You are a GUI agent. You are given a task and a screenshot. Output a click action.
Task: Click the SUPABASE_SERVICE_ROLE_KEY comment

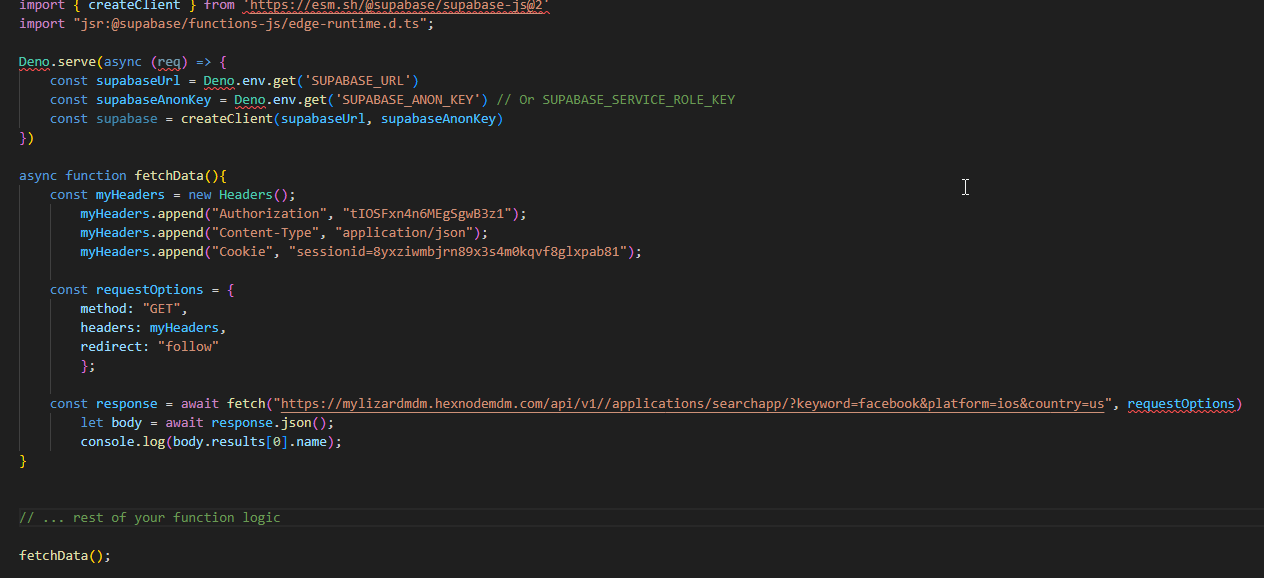(616, 100)
